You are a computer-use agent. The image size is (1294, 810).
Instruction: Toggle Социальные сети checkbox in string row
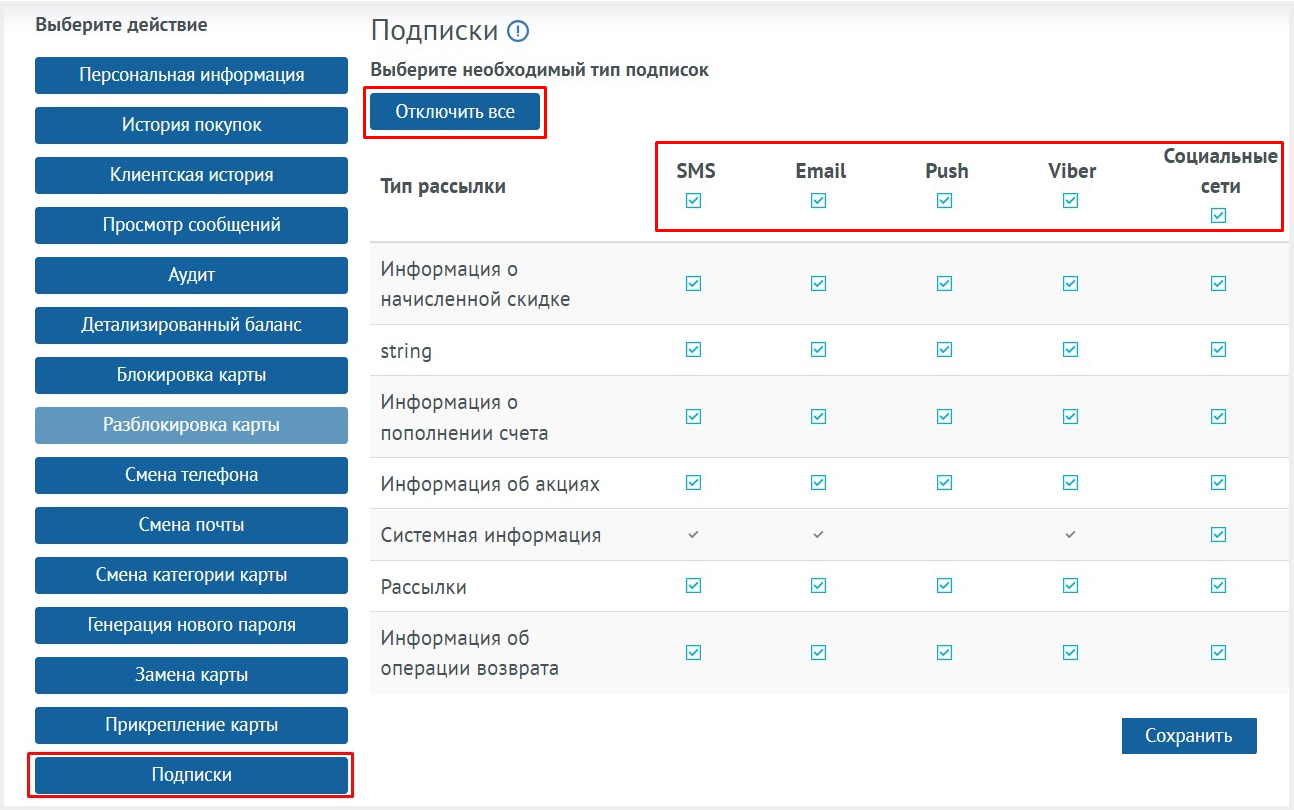pos(1218,349)
